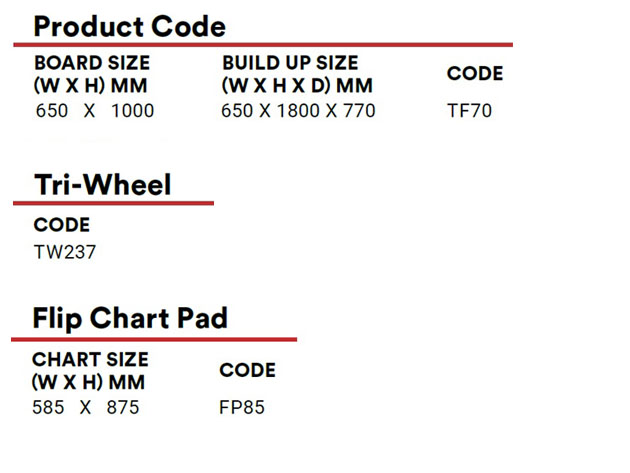Select the BUILD UP SIZE column header
The width and height of the screenshot is (630, 473).
297,73
